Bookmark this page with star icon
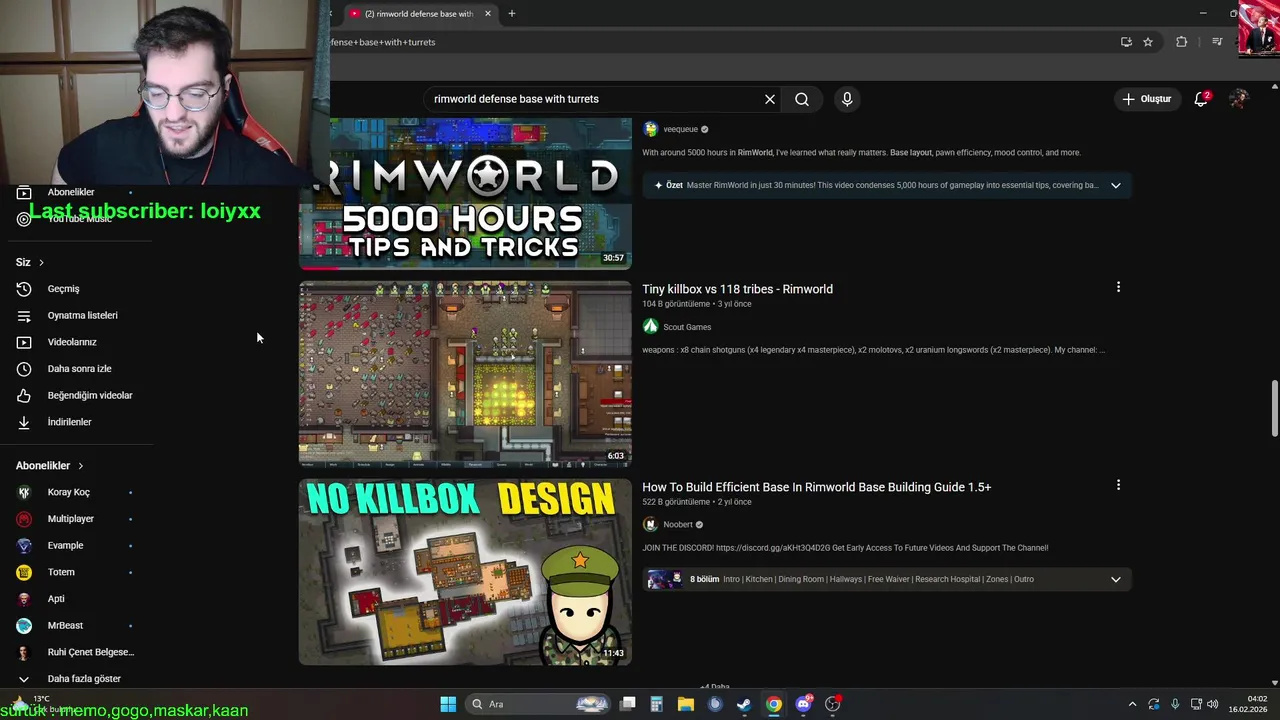 point(1148,42)
